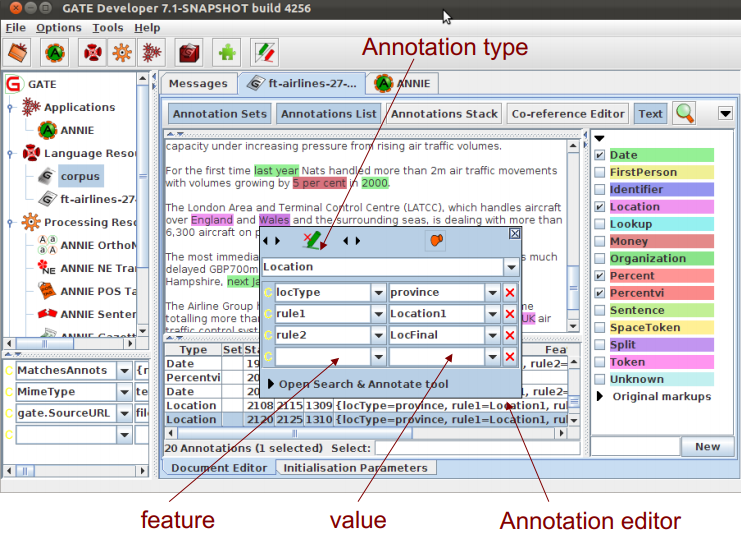Enable the FirstPerson annotation checkbox

(600, 172)
